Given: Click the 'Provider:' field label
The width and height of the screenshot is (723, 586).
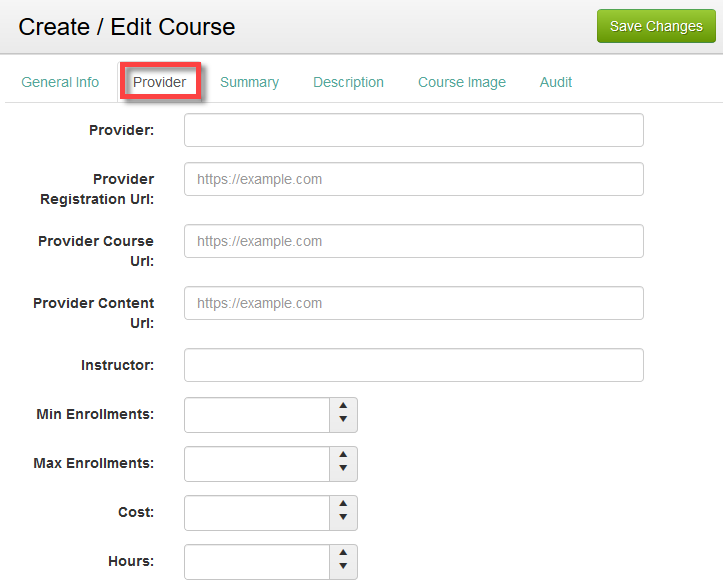Looking at the screenshot, I should click(x=121, y=130).
